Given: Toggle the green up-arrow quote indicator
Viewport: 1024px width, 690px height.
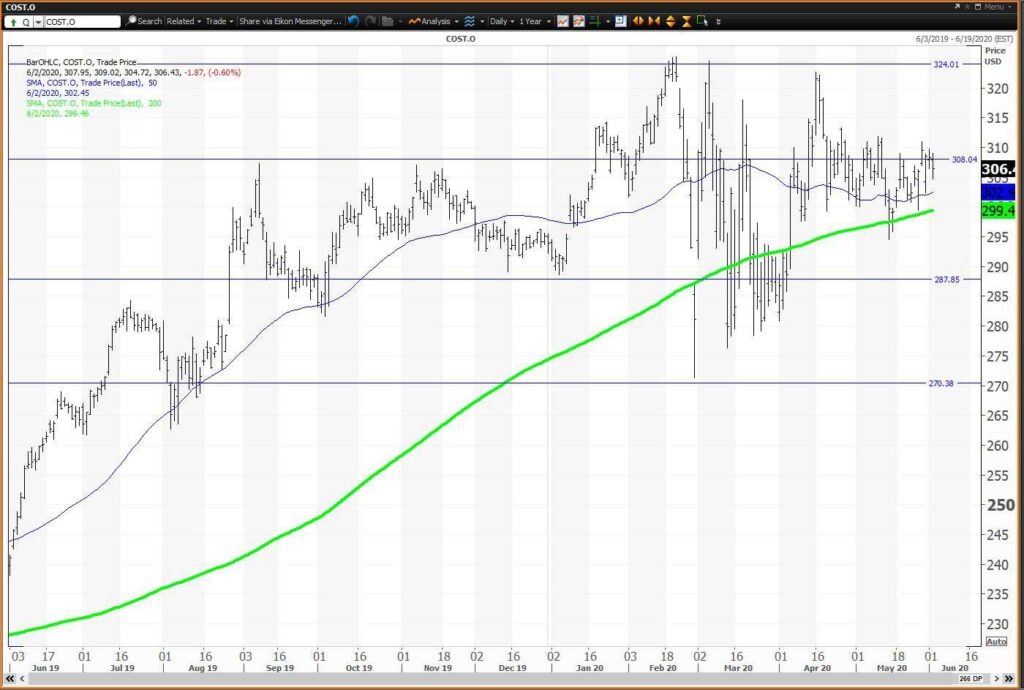Looking at the screenshot, I should [14, 22].
